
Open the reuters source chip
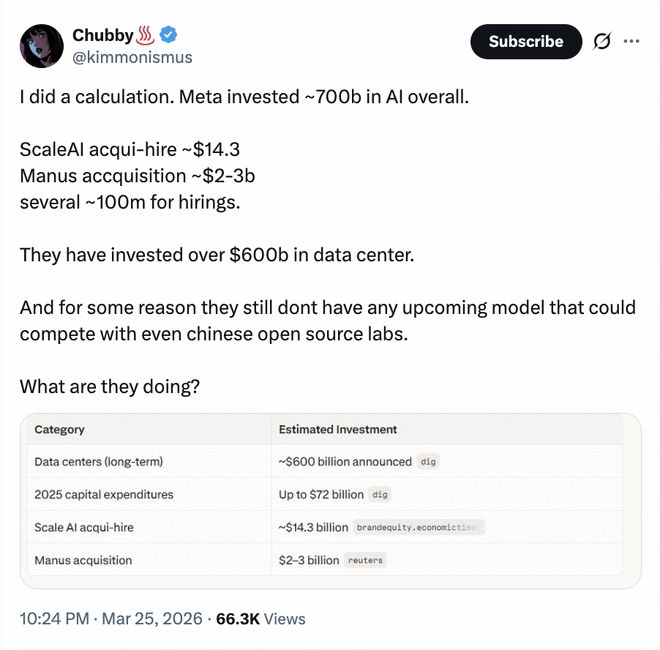[365, 561]
